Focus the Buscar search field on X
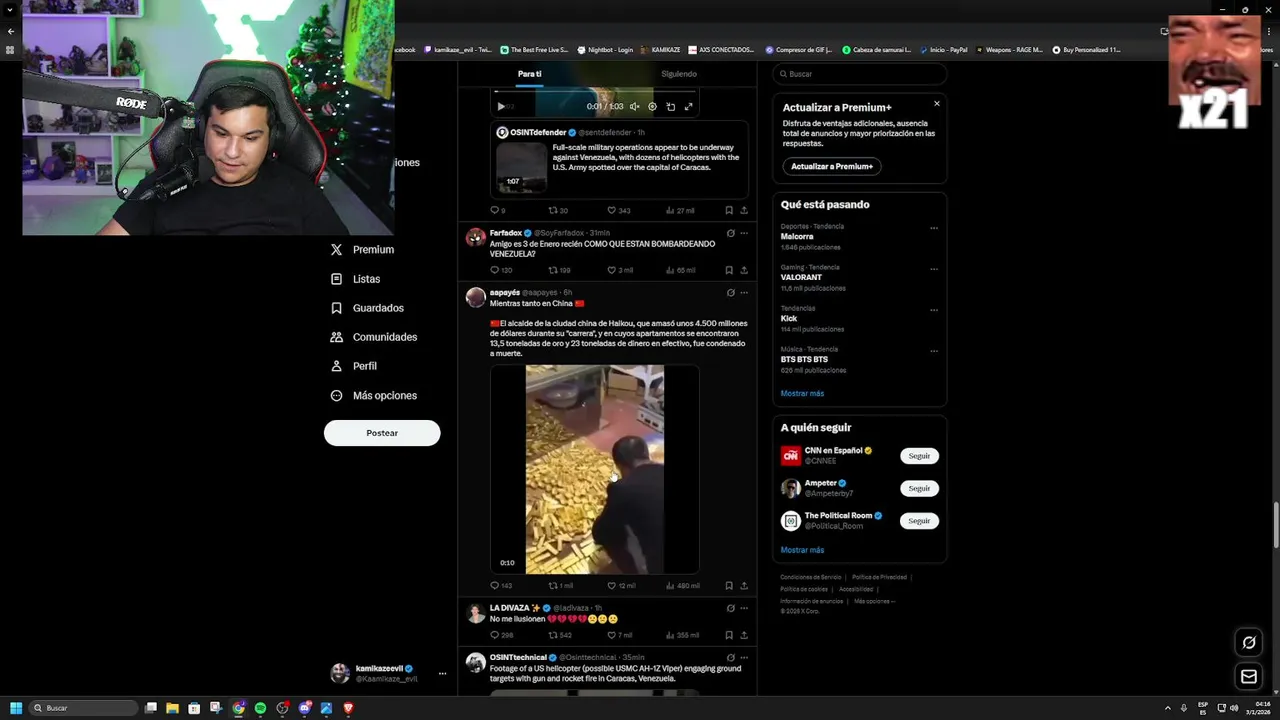 (x=860, y=74)
